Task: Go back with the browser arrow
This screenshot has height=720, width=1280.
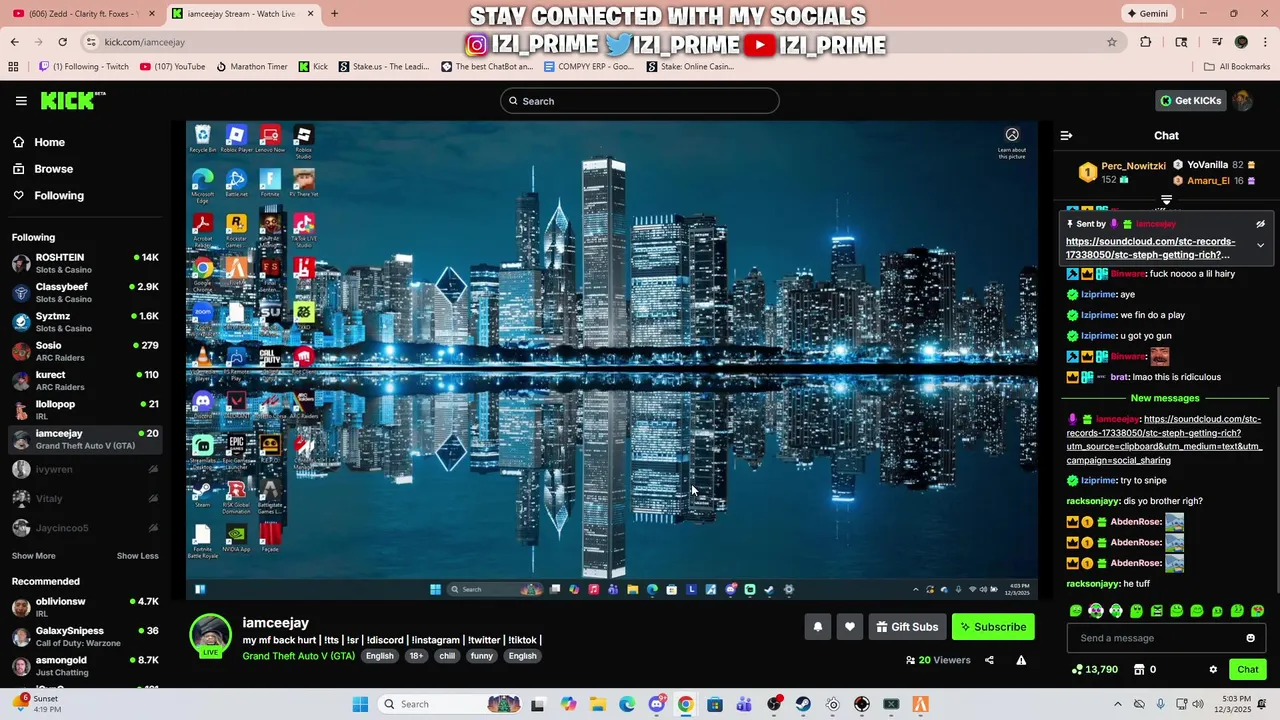Action: click(14, 42)
